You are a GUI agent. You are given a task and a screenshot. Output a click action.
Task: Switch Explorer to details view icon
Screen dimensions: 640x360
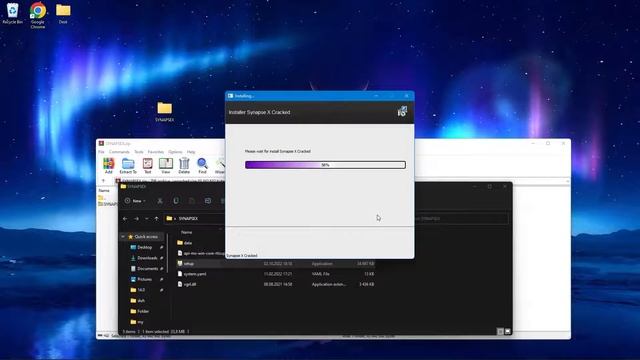[x=500, y=331]
